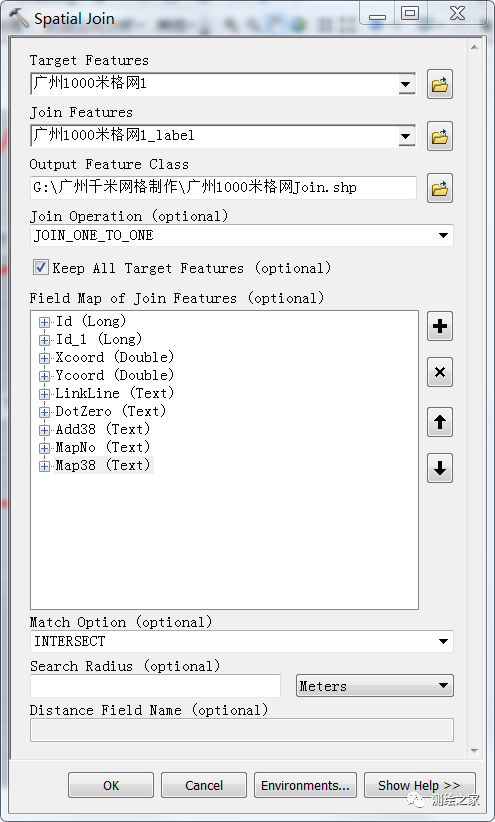The image size is (495, 822).
Task: Open Target Features dropdown list
Action: [x=406, y=84]
